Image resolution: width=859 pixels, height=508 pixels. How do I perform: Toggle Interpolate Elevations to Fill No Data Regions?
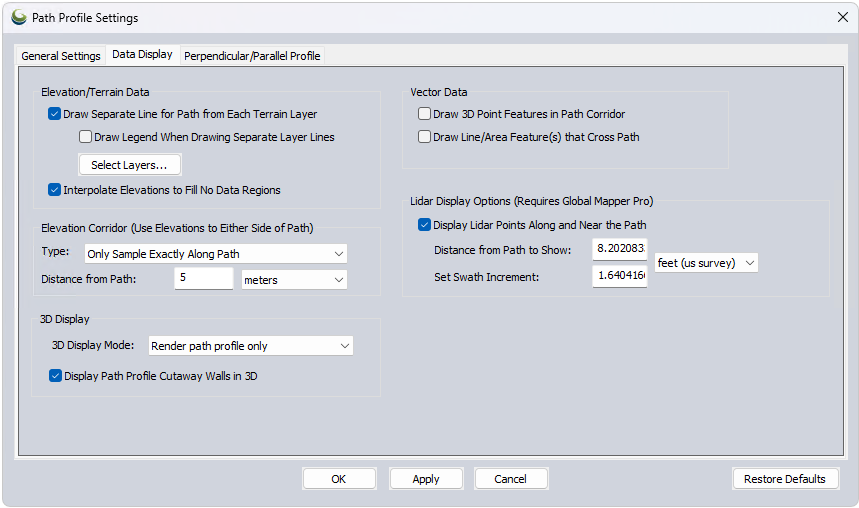click(x=55, y=190)
